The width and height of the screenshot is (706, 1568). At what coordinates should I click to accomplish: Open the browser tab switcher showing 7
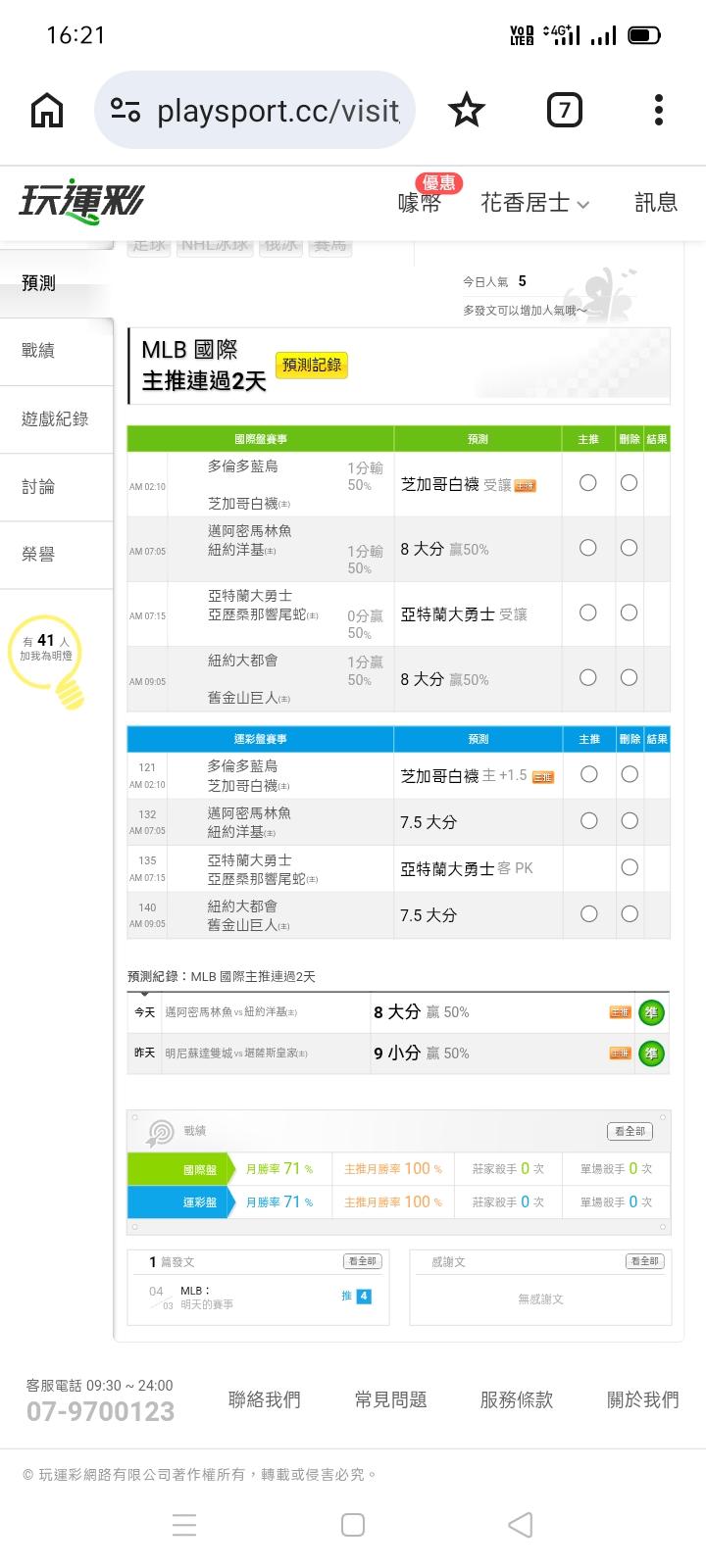click(x=564, y=111)
